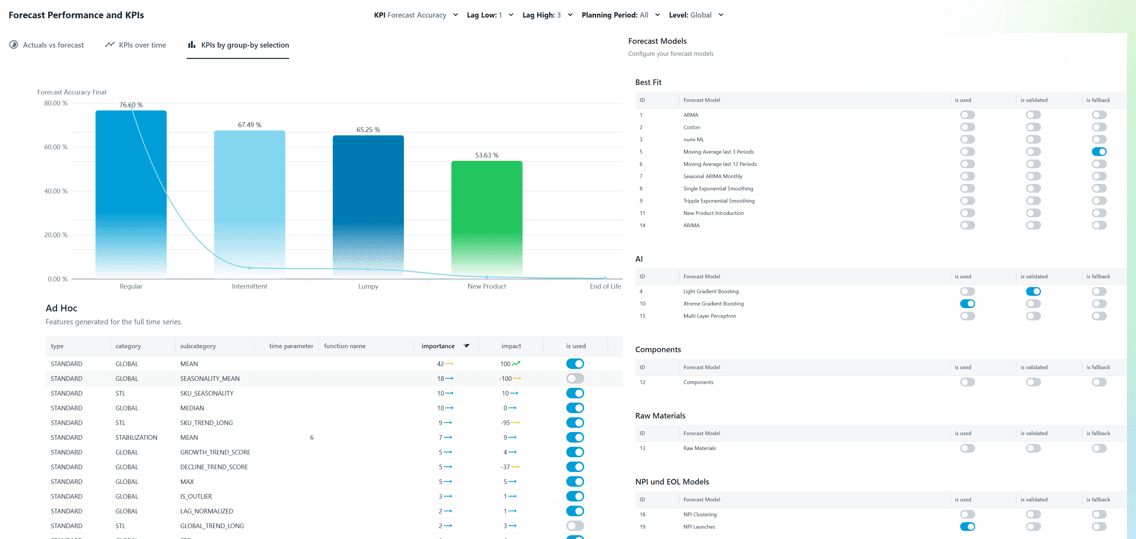Image resolution: width=1136 pixels, height=539 pixels.
Task: Click the orange impact arrow for DECLINE_TREND_SCORE
Action: point(516,467)
